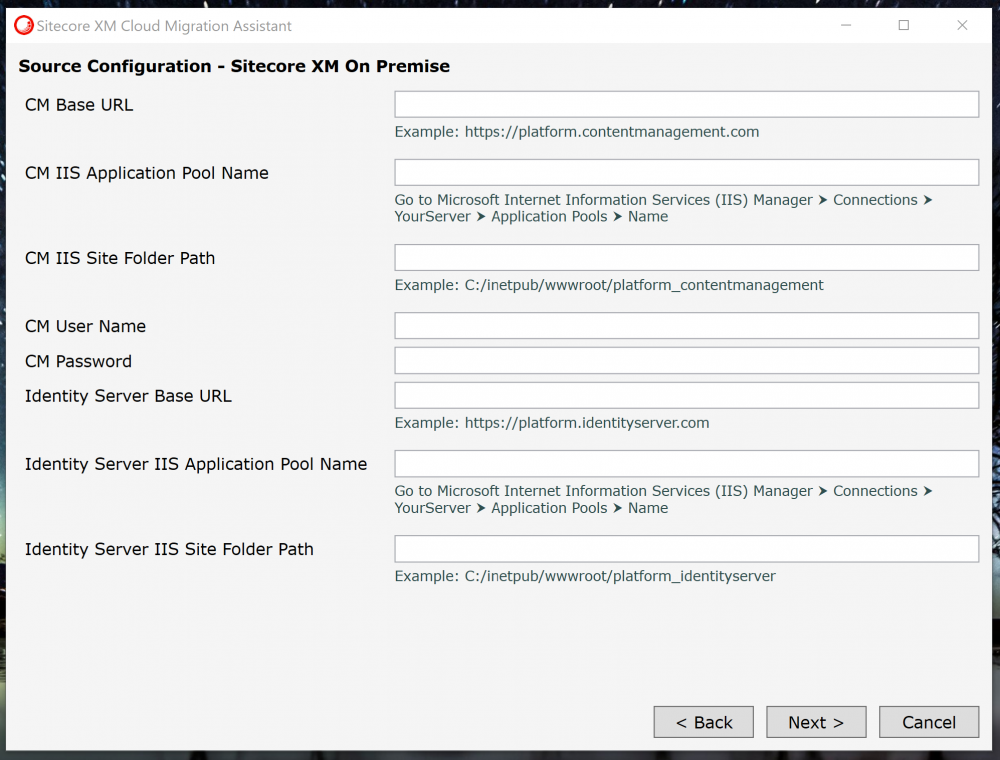Image resolution: width=1000 pixels, height=760 pixels.
Task: Click the IIS Manager hint under Identity Server Pool field
Action: (x=663, y=499)
